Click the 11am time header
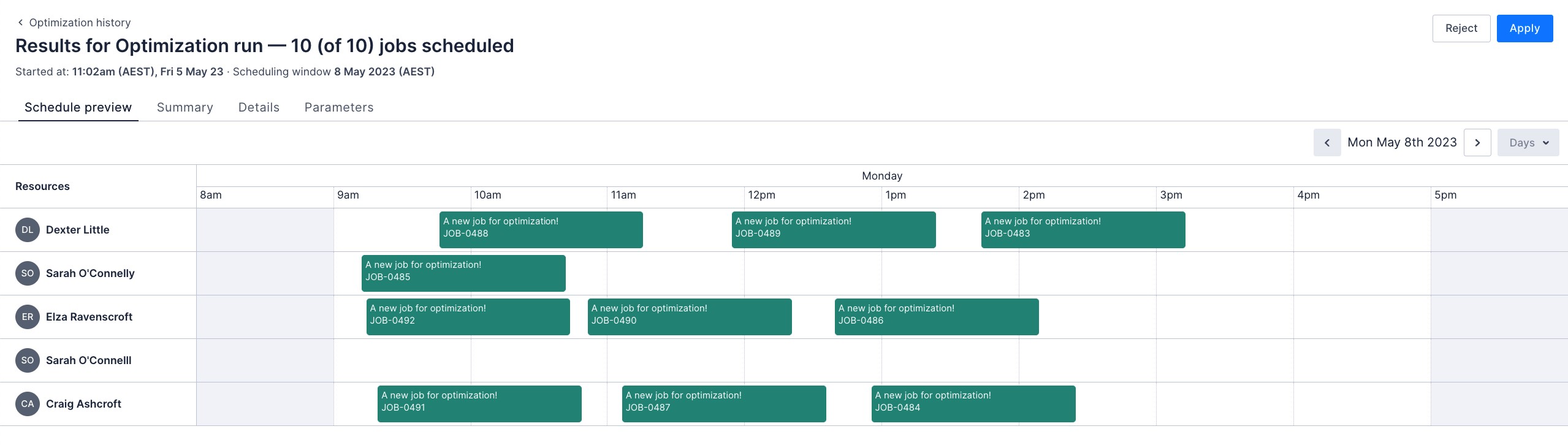 coord(623,195)
